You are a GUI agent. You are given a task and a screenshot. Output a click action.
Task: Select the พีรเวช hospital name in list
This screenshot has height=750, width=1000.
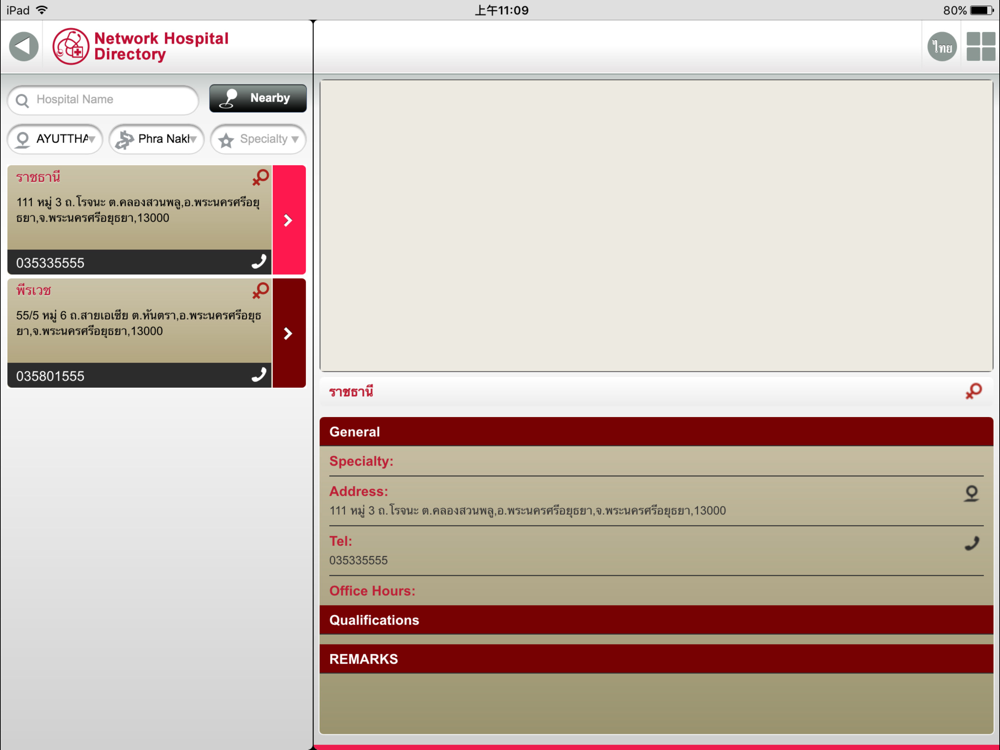[34, 291]
